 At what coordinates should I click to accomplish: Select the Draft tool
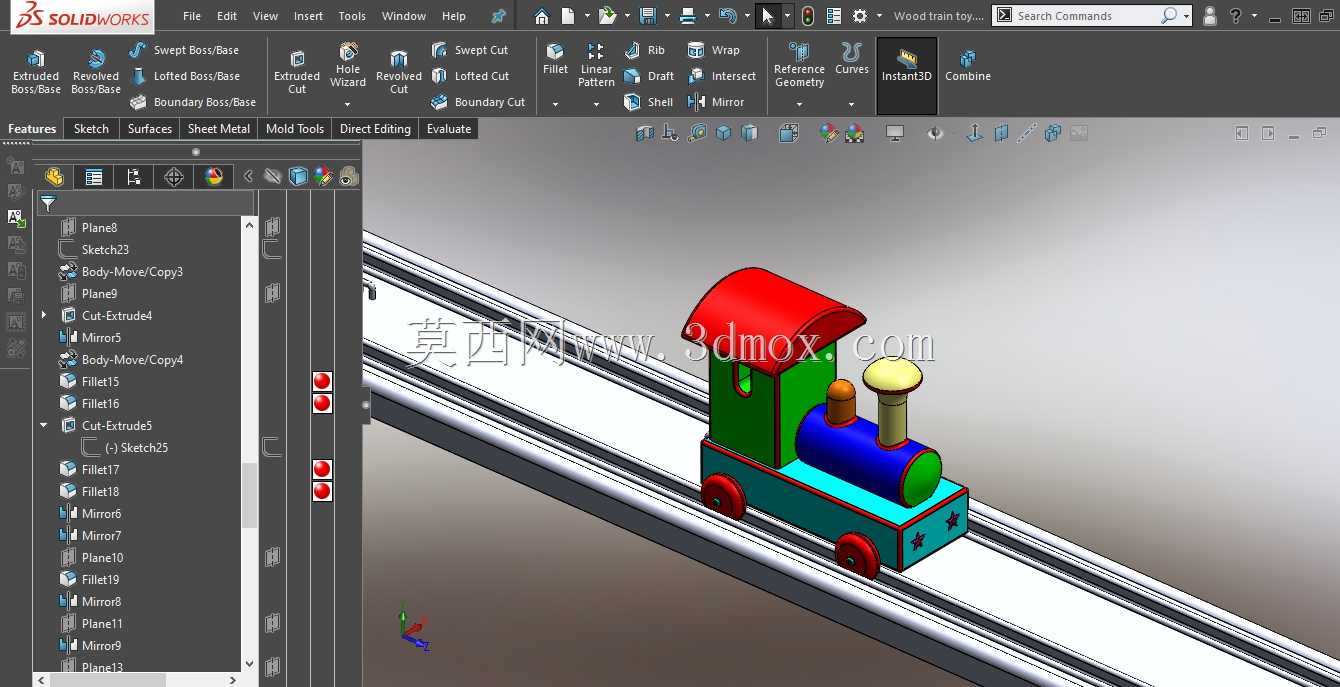649,76
